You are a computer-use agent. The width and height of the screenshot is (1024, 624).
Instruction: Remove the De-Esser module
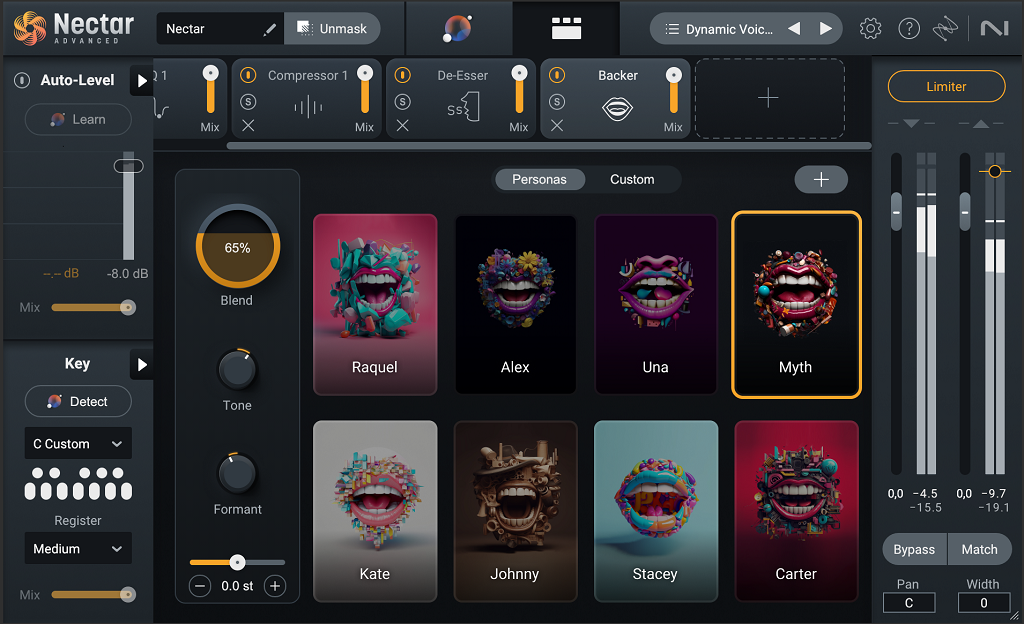point(402,125)
